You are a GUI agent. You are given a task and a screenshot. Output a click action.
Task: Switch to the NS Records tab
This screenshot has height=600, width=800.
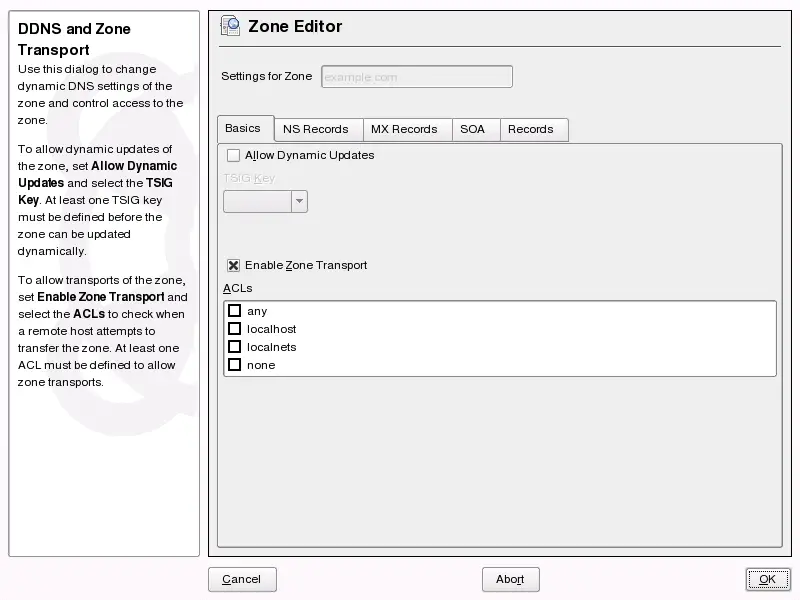[317, 129]
